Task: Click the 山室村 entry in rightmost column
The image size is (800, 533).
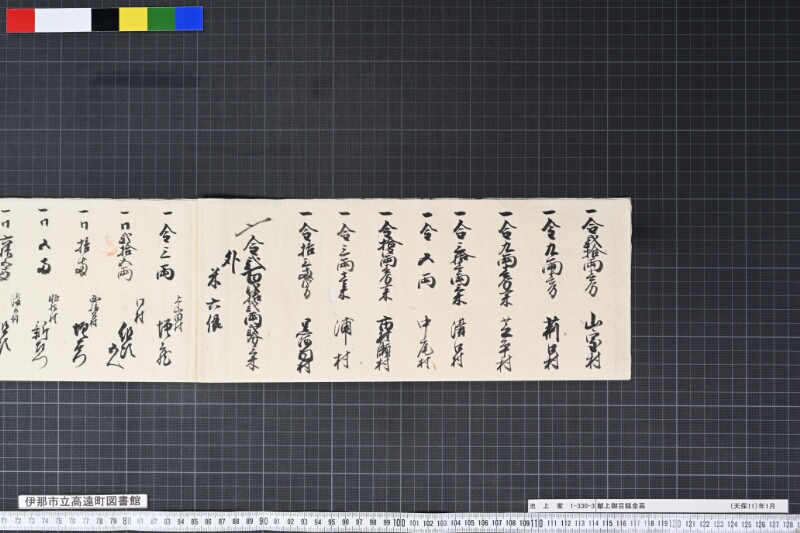Action: tap(593, 340)
